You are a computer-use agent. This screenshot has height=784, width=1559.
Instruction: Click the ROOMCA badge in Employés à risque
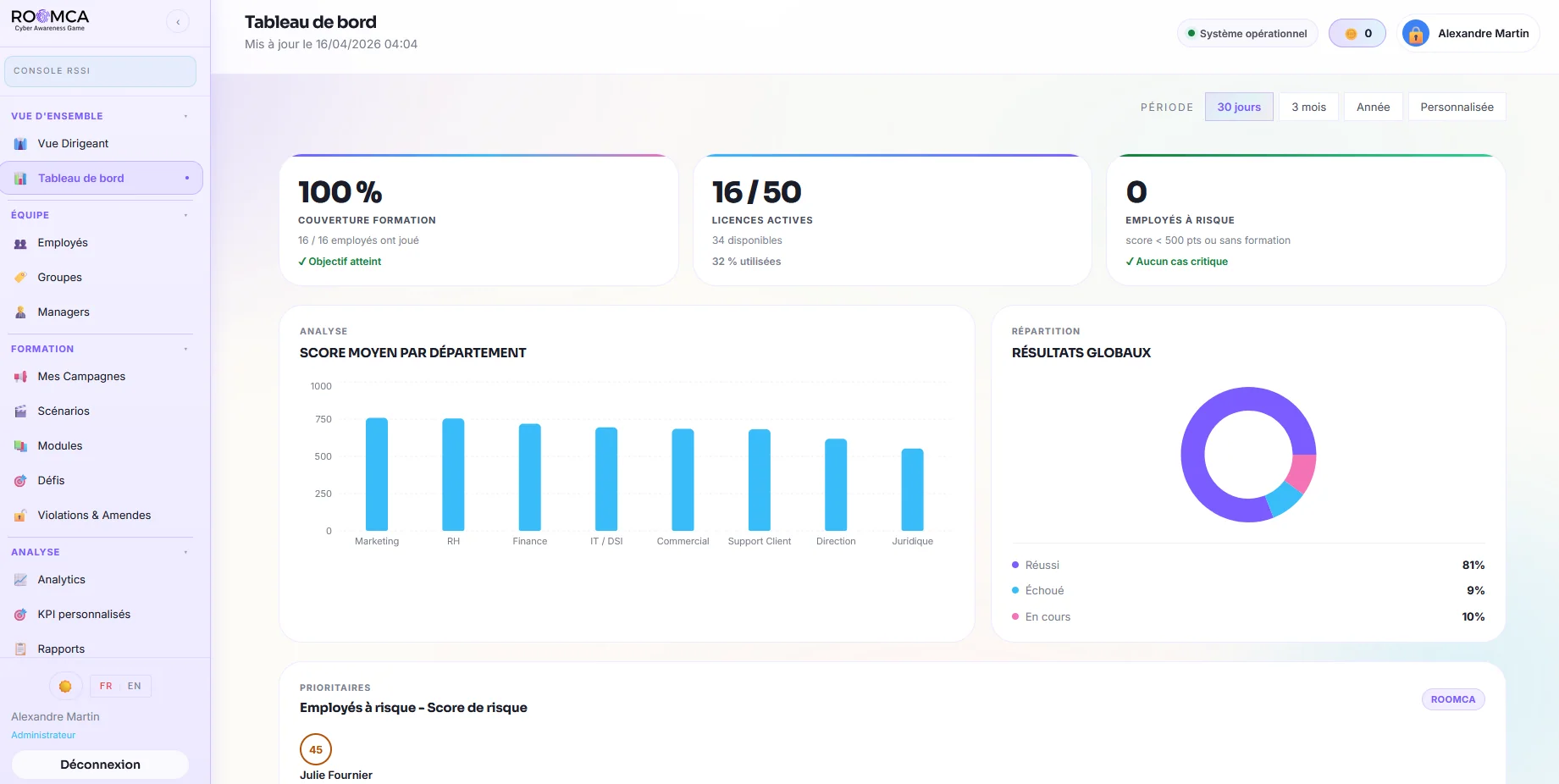[x=1453, y=699]
